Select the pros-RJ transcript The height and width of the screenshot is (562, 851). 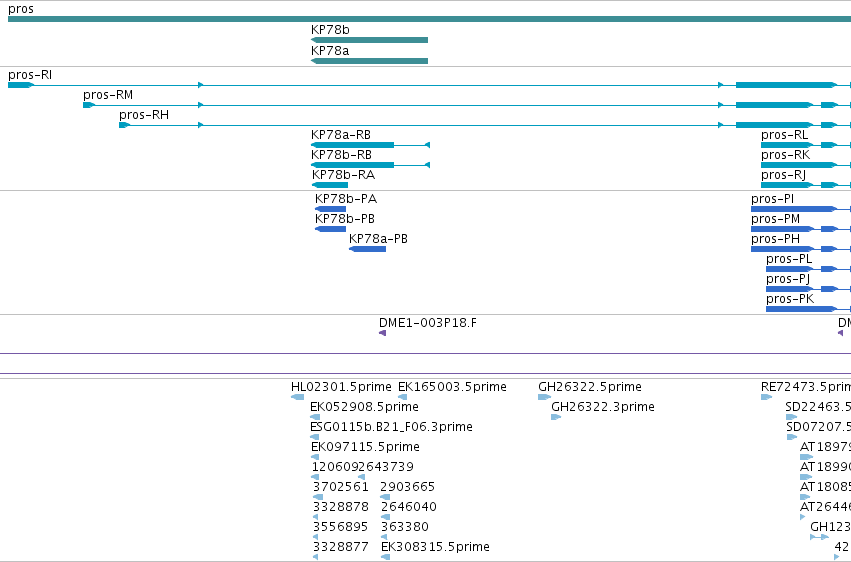[x=806, y=185]
